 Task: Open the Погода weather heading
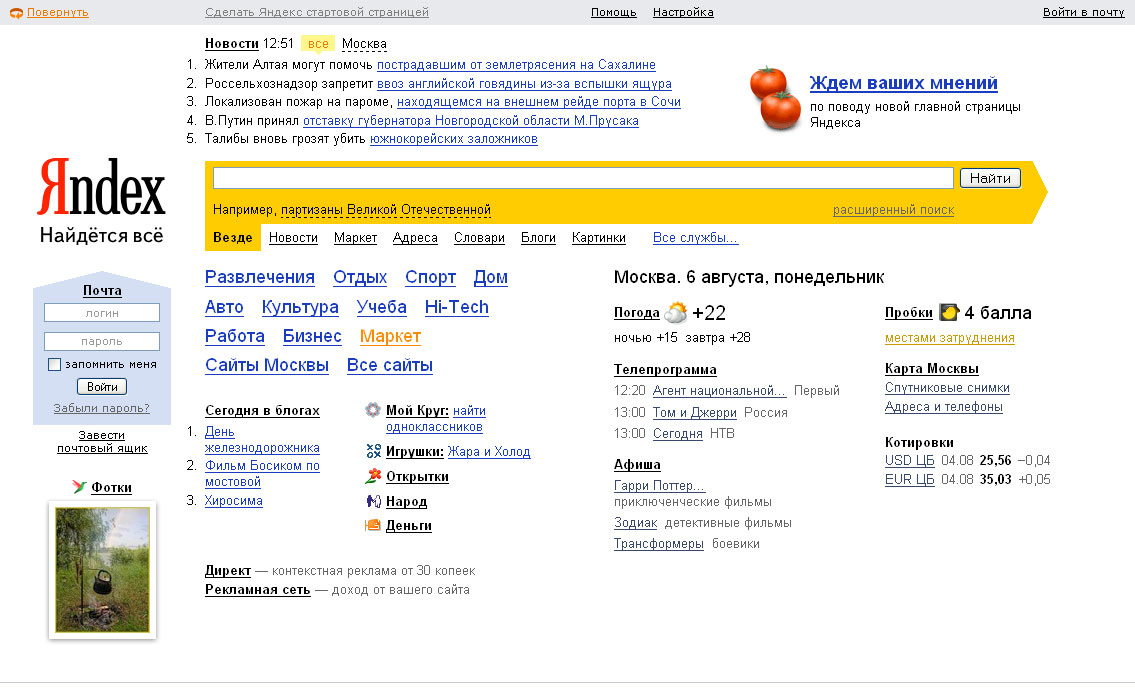click(x=636, y=313)
